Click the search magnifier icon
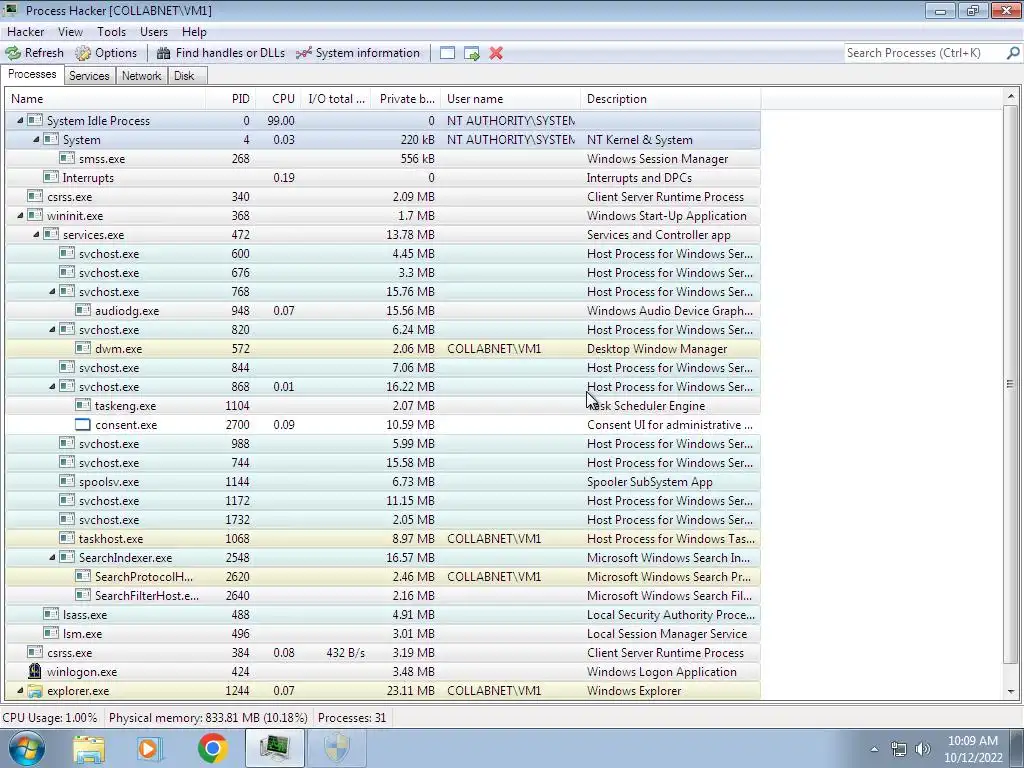Viewport: 1024px width, 768px height. [x=1013, y=53]
